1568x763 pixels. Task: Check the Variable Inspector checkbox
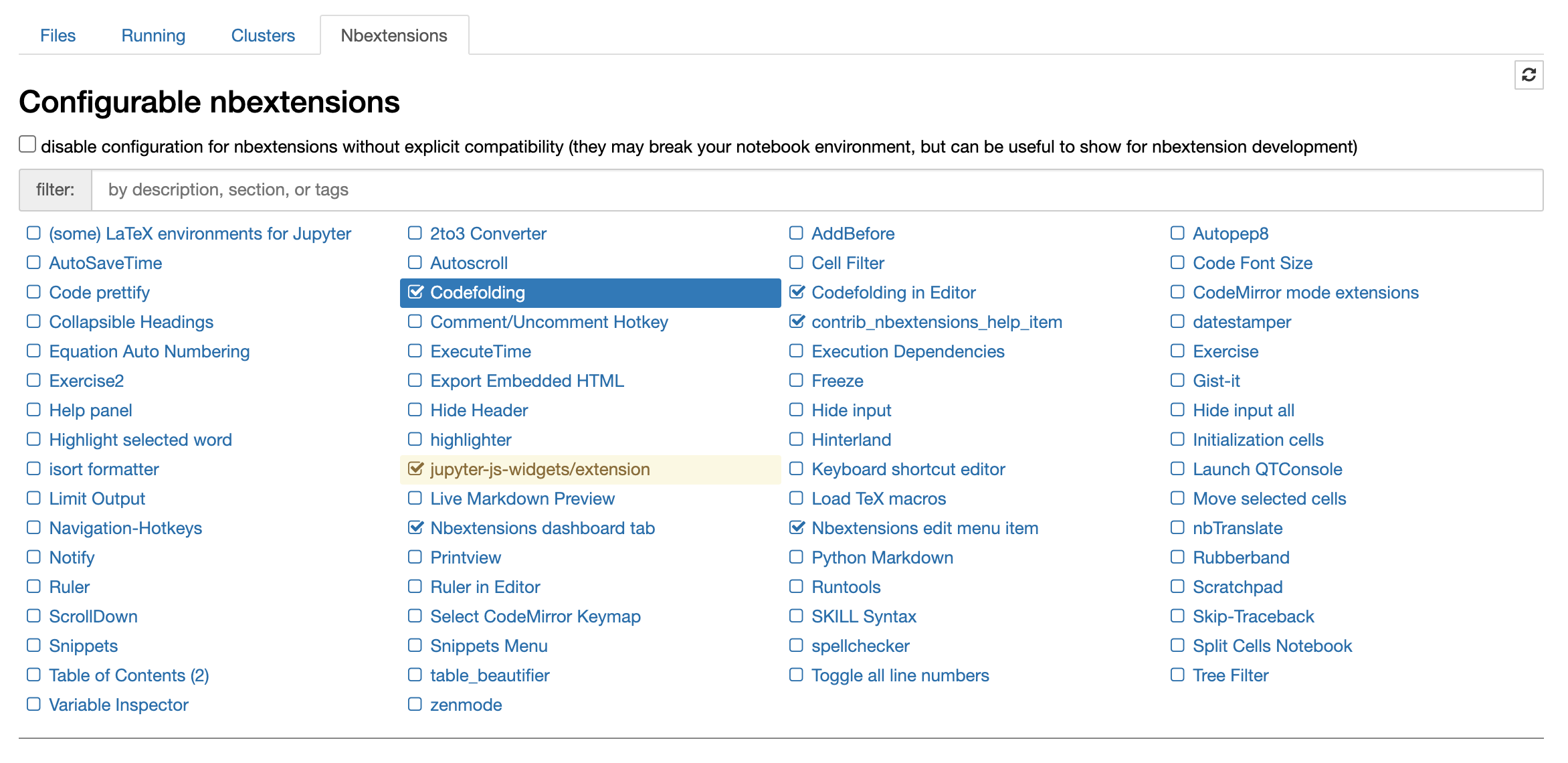tap(33, 704)
